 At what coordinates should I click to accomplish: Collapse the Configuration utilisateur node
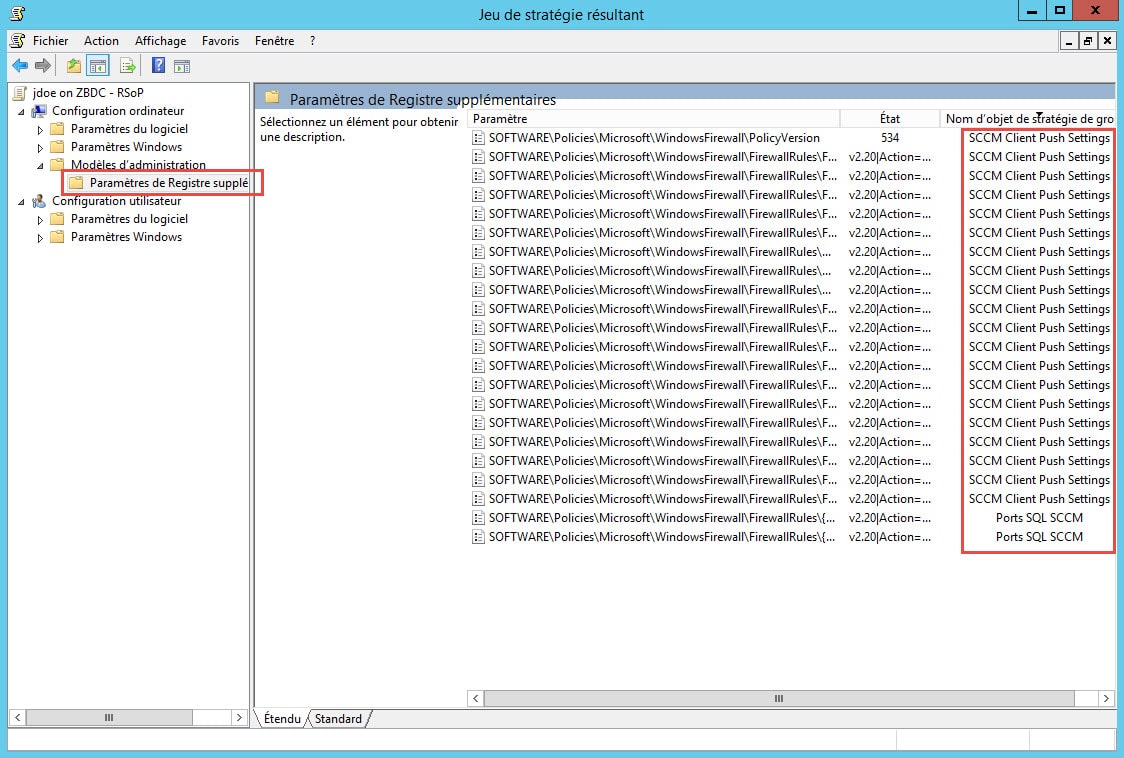[x=22, y=202]
